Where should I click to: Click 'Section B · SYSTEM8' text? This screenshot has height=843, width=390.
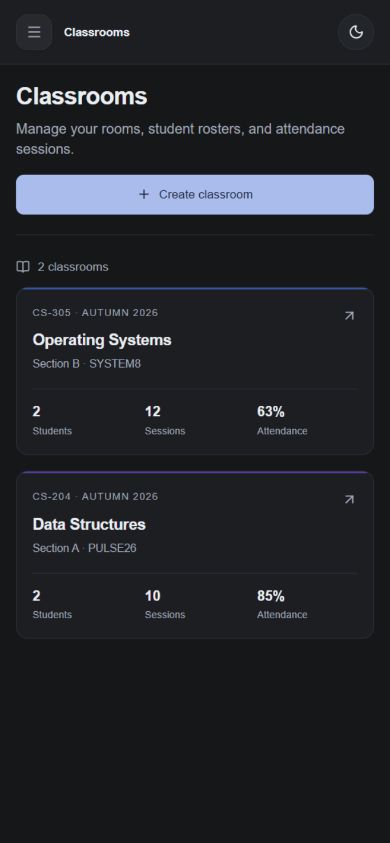pyautogui.click(x=87, y=364)
